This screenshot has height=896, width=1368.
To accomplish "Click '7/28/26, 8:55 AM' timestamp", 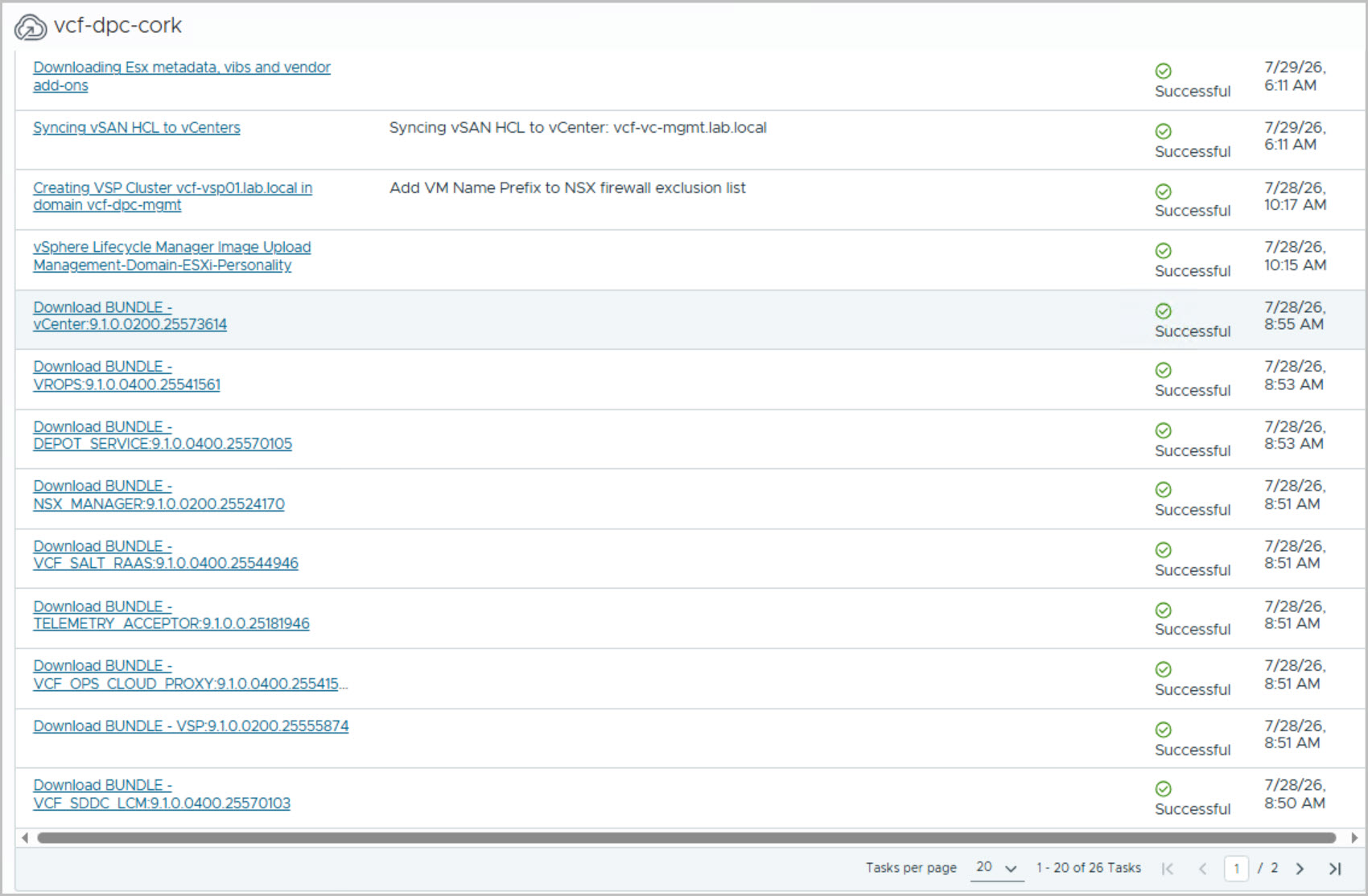I will click(1295, 316).
